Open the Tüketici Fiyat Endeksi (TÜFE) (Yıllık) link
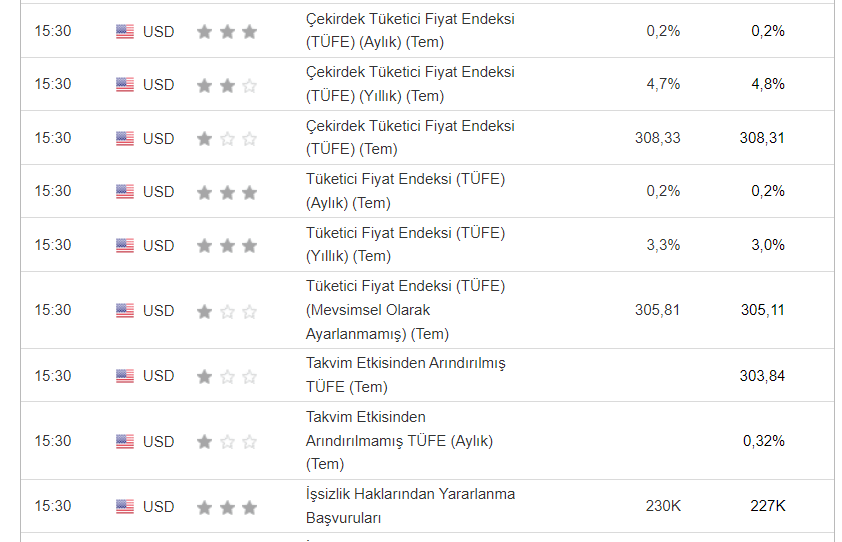The width and height of the screenshot is (842, 542). [405, 244]
